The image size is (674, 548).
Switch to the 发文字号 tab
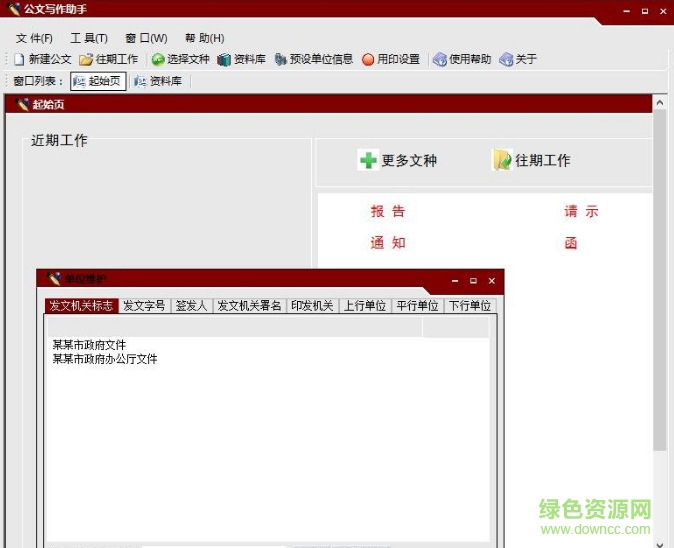(x=144, y=306)
